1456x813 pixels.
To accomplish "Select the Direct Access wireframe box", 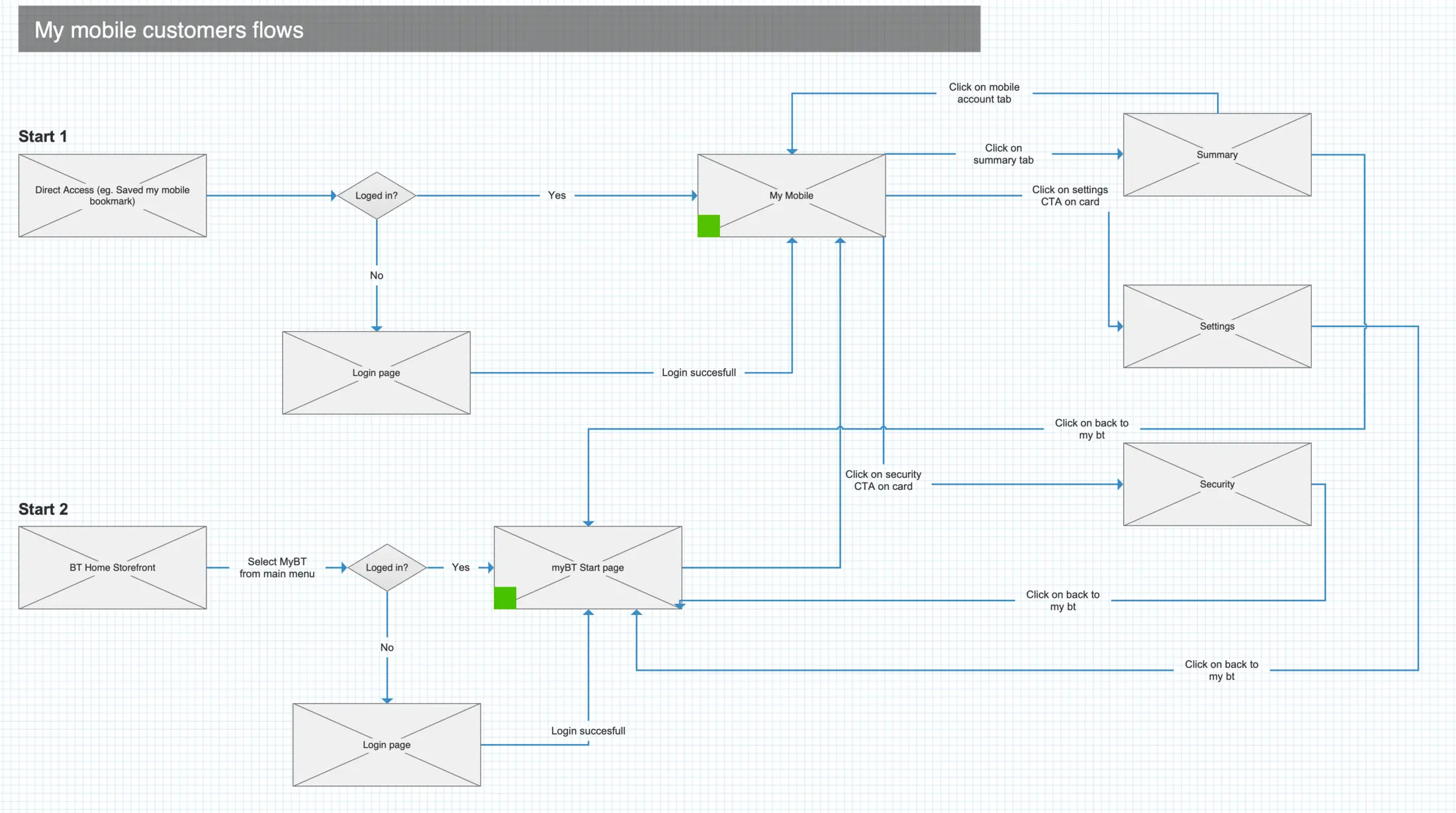I will (x=113, y=195).
